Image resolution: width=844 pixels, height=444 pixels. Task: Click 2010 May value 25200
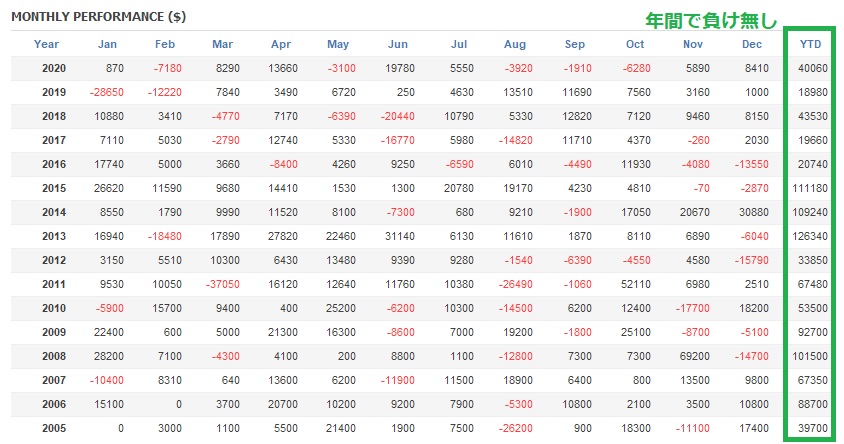(341, 308)
